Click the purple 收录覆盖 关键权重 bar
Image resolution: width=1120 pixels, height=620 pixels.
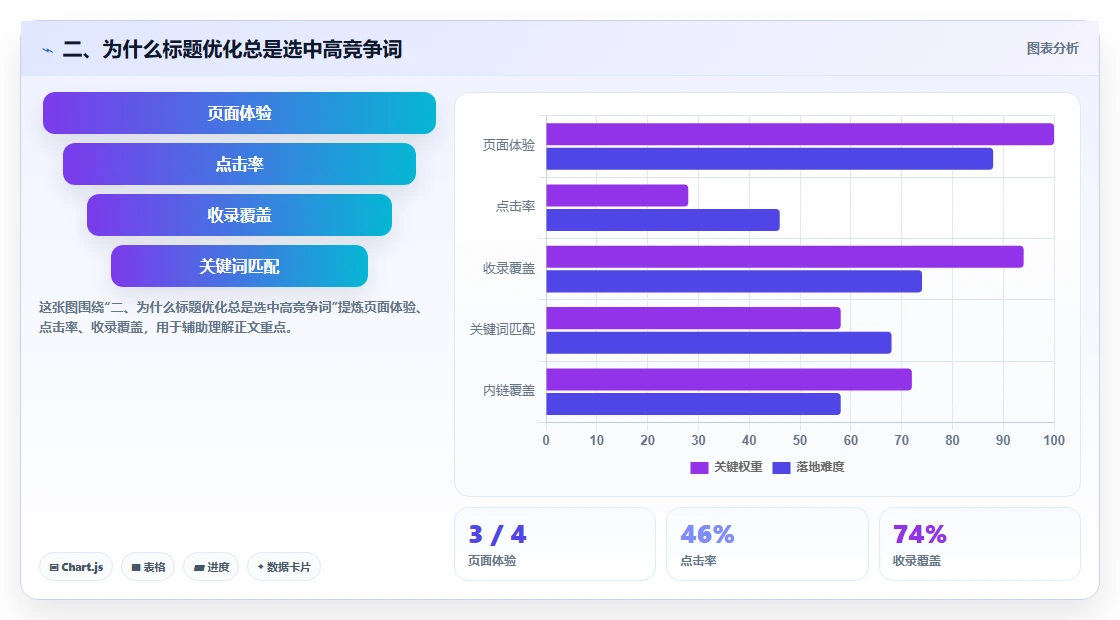(785, 257)
